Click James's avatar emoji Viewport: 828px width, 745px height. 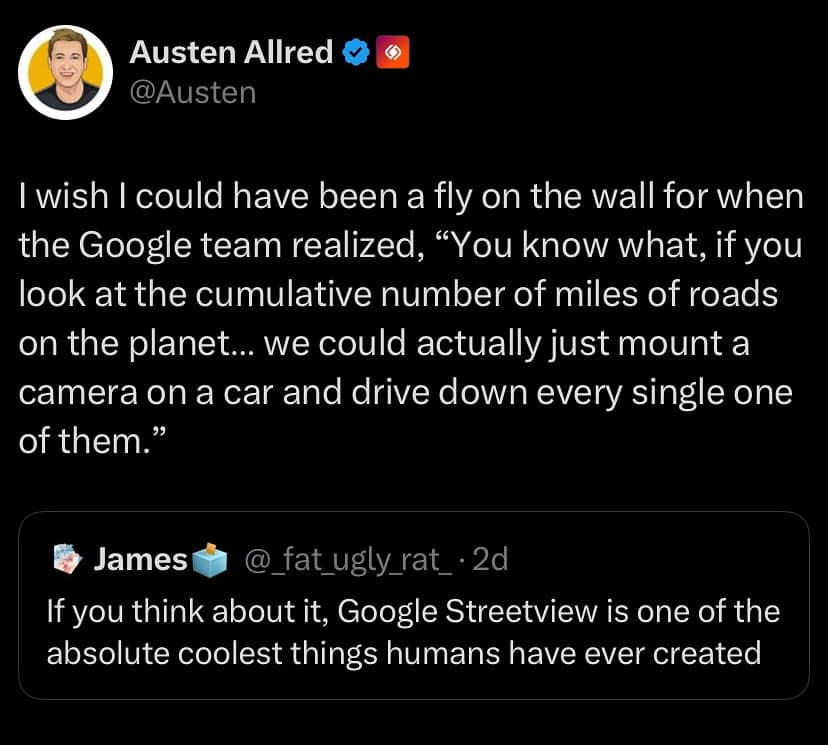coord(66,560)
